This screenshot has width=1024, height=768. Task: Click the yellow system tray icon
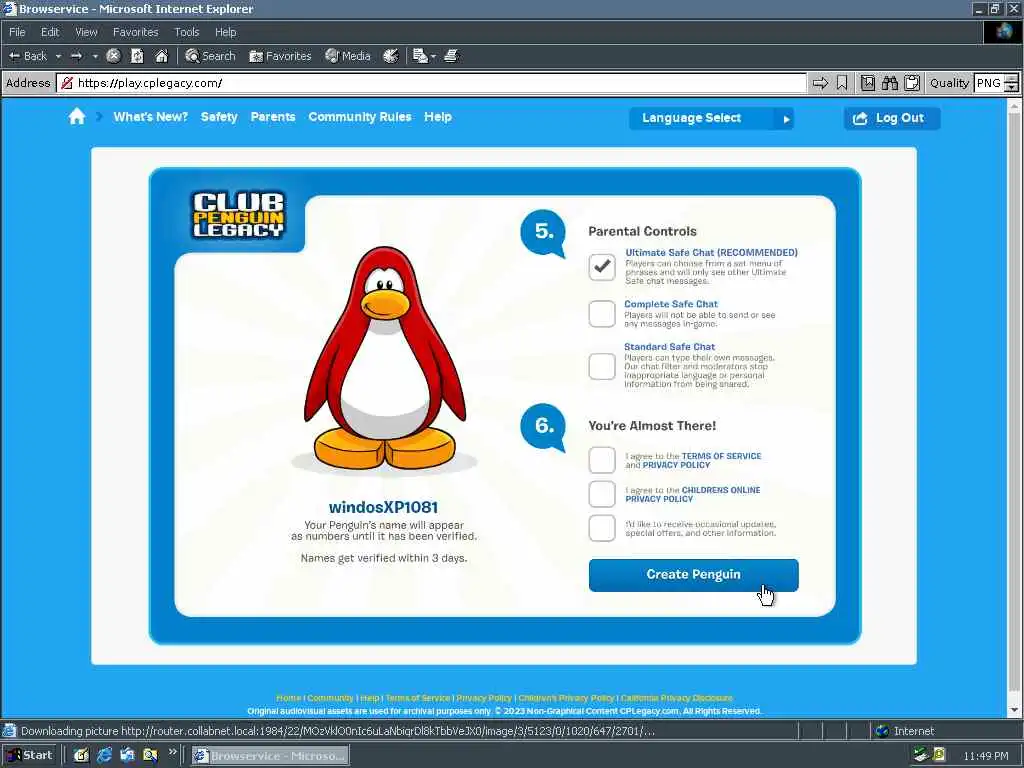point(939,755)
